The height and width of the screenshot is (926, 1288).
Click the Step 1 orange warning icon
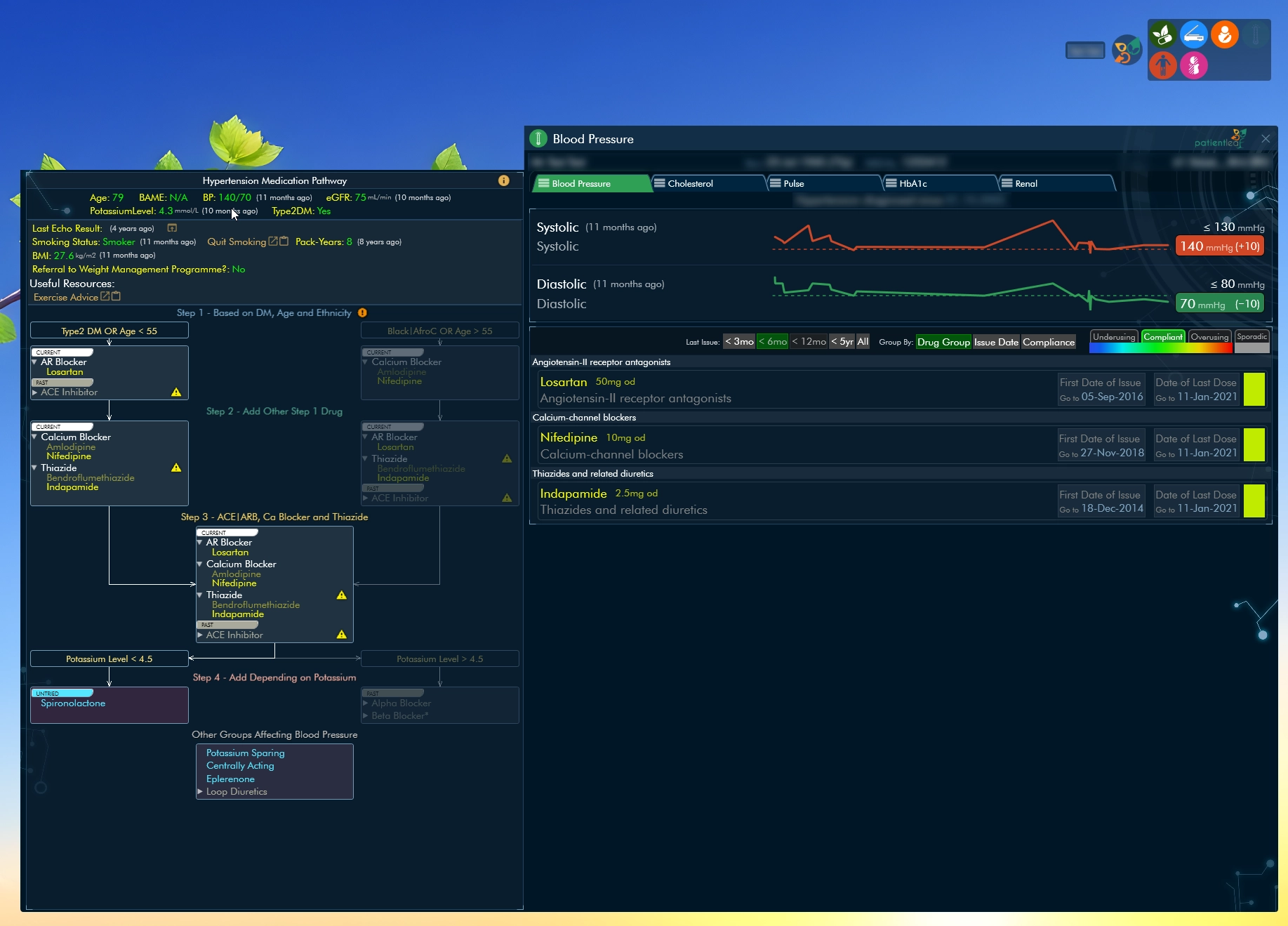click(362, 312)
